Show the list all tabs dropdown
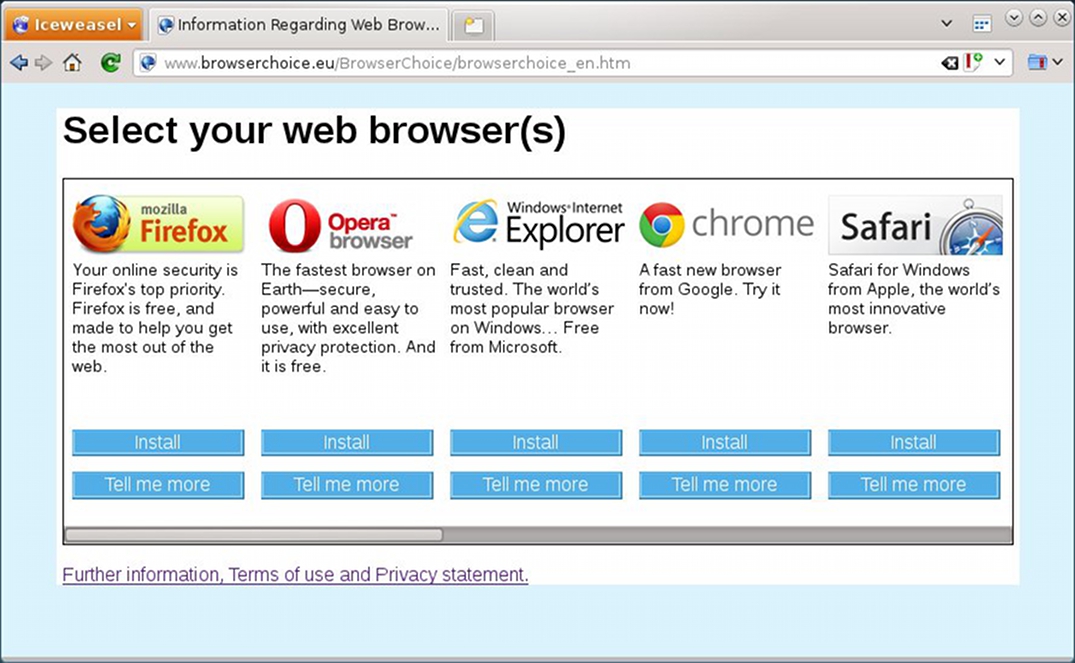The height and width of the screenshot is (663, 1075). tap(947, 23)
